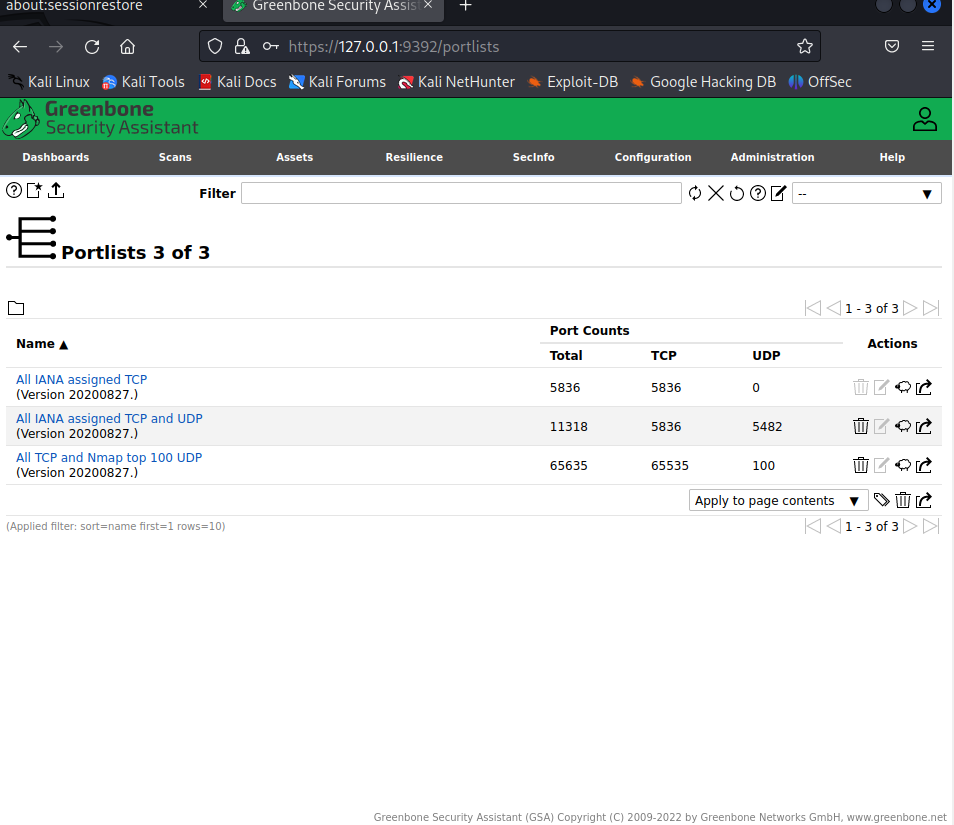Image resolution: width=954 pixels, height=825 pixels.
Task: Bookmark this page with the star icon
Action: (804, 46)
